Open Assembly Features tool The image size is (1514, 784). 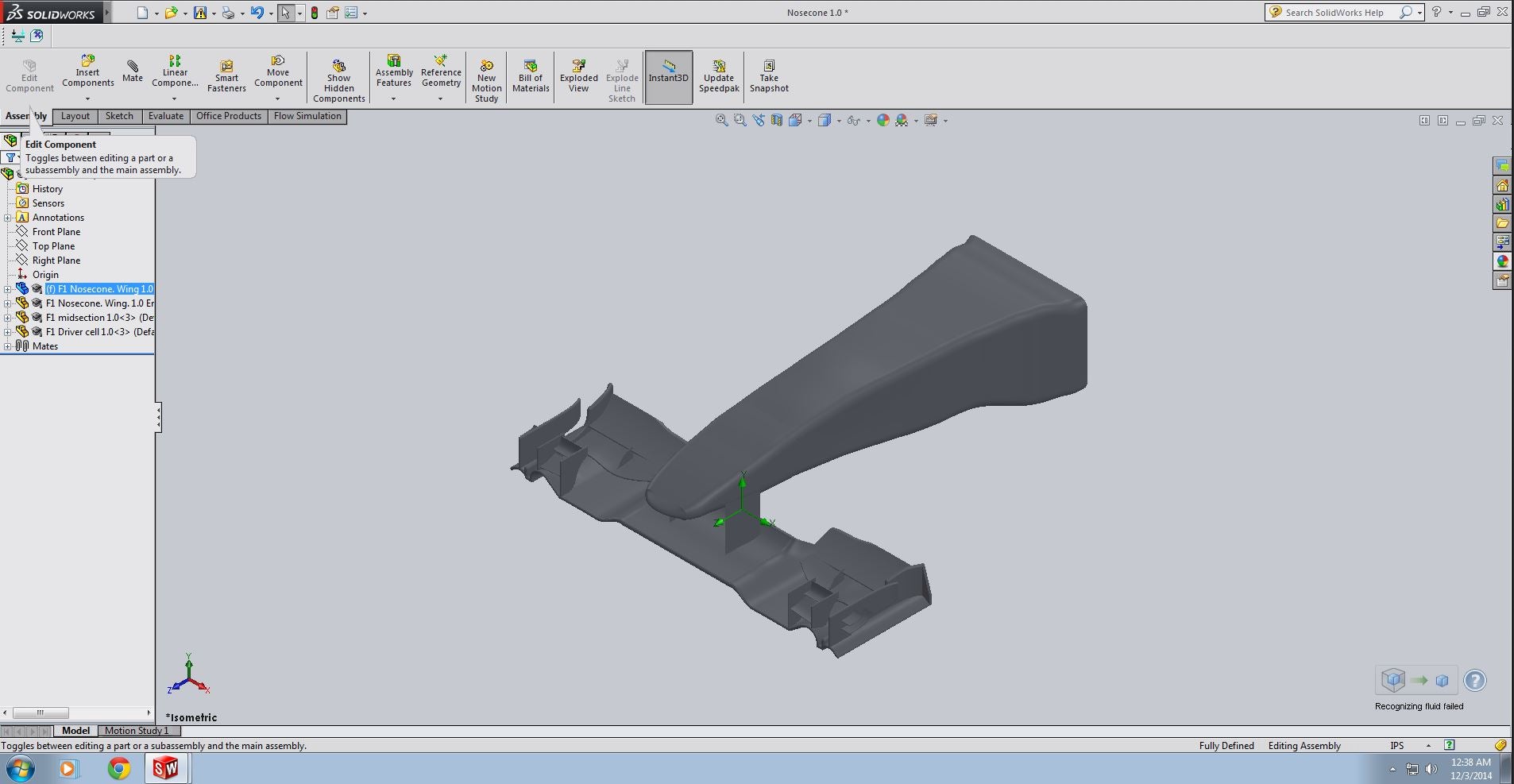click(x=394, y=71)
